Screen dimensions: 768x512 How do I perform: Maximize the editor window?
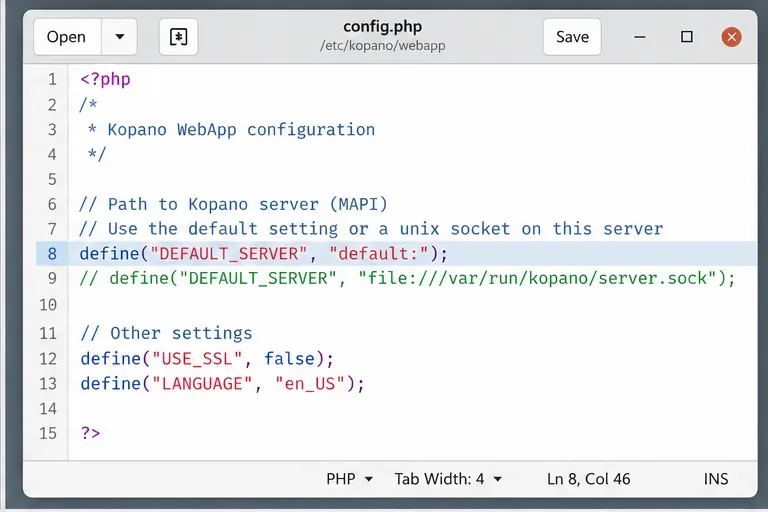(x=687, y=37)
